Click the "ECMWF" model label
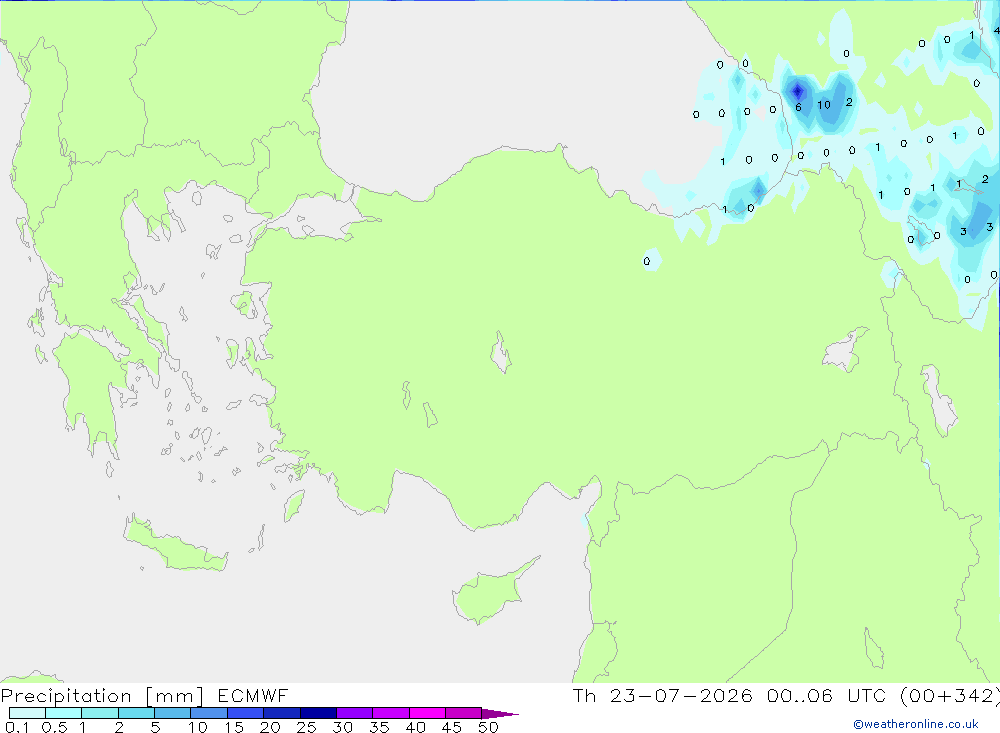 pyautogui.click(x=253, y=695)
